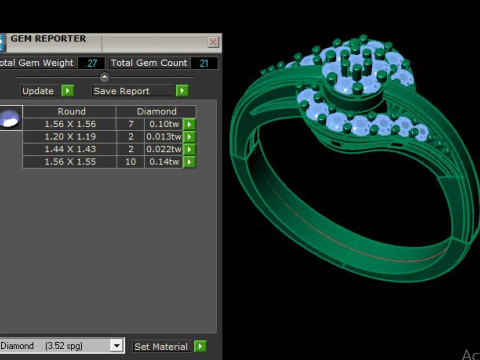The image size is (480, 360).
Task: Click the Total Gem Count value 21
Action: tap(204, 63)
